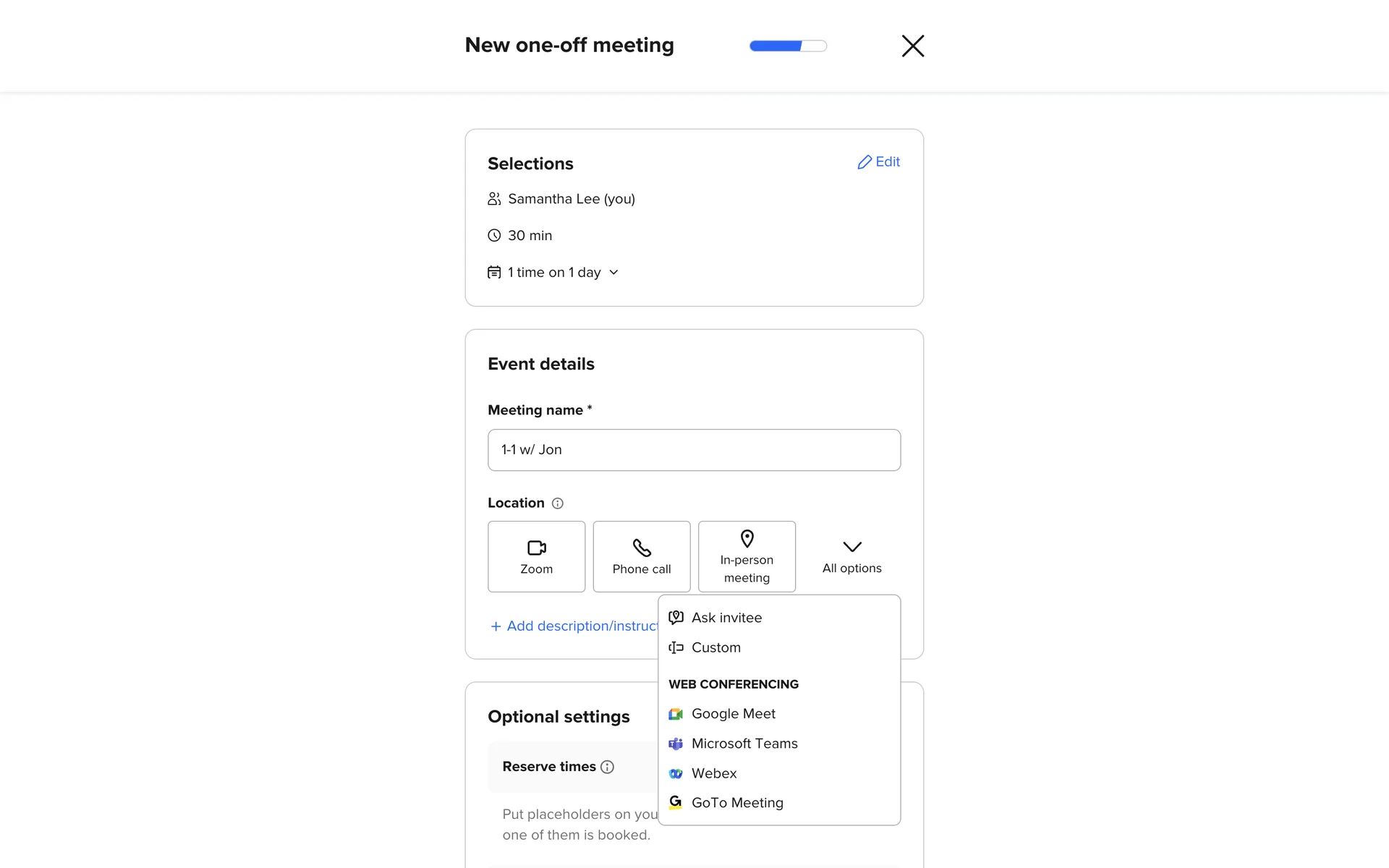Screen dimensions: 1389x868
Task: Select Google Meet from web conferencing
Action: [733, 714]
